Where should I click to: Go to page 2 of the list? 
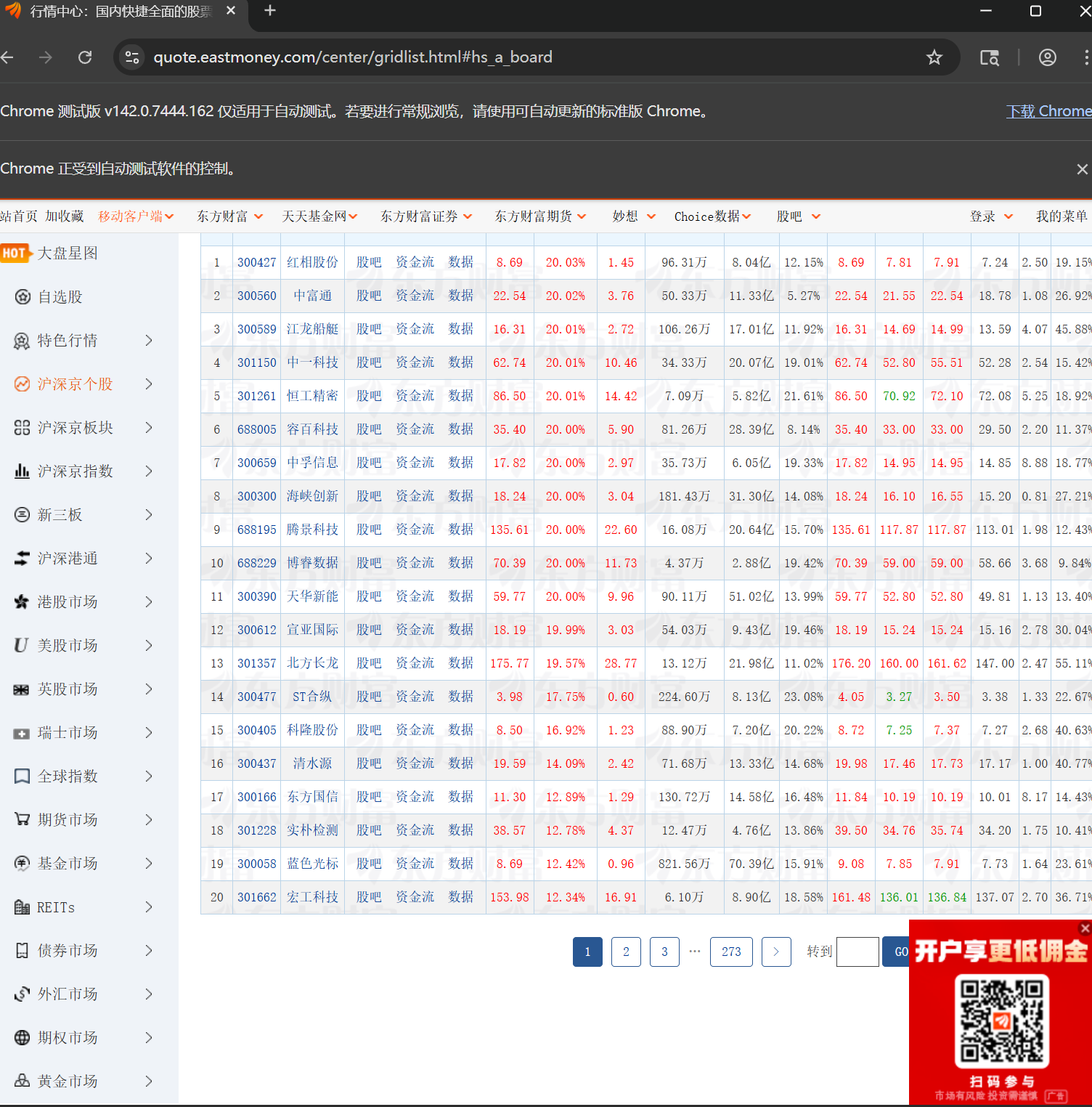626,952
